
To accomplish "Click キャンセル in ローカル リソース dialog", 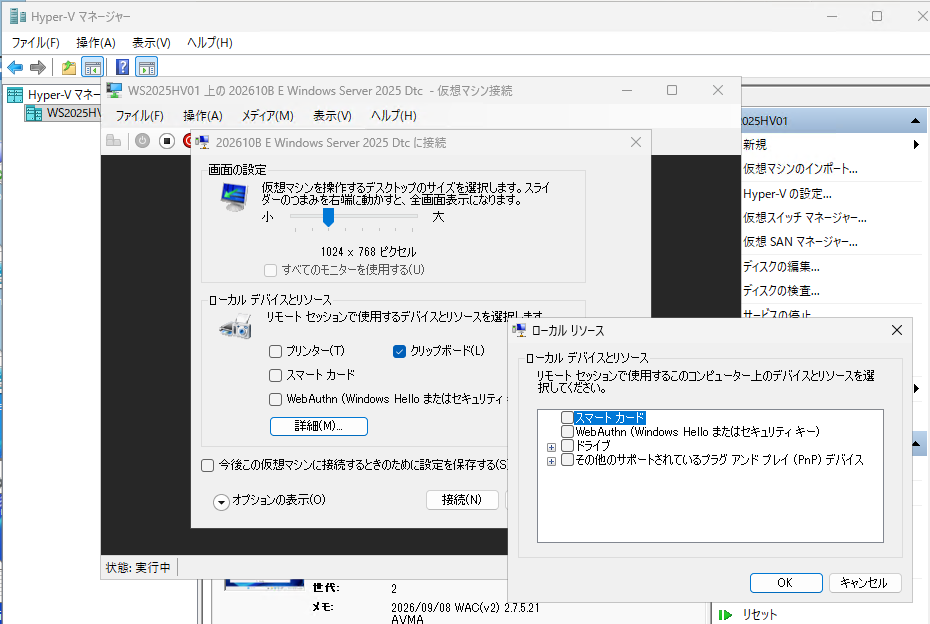I will click(865, 582).
